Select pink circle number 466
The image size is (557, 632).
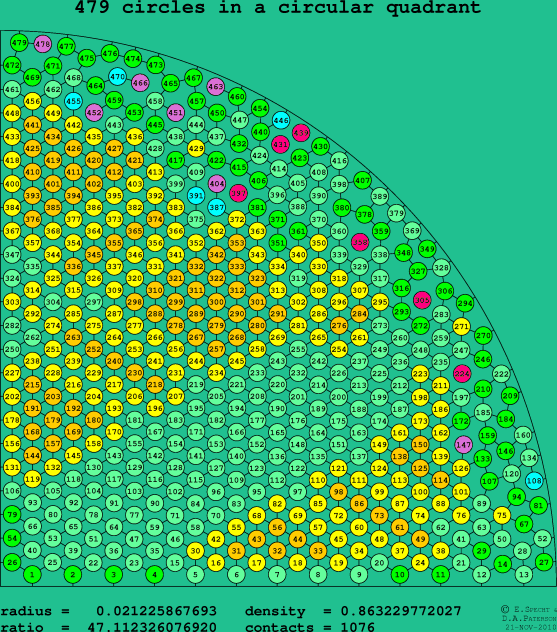tap(140, 83)
